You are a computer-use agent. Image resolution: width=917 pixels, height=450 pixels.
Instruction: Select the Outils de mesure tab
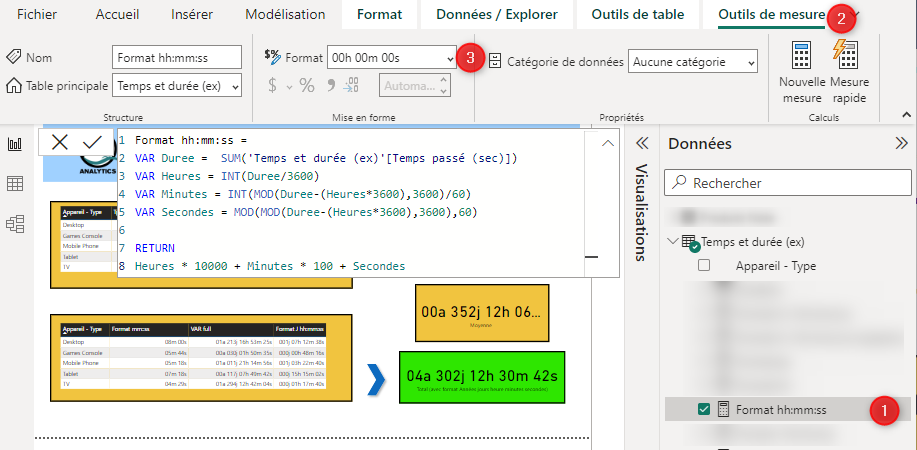click(x=771, y=15)
